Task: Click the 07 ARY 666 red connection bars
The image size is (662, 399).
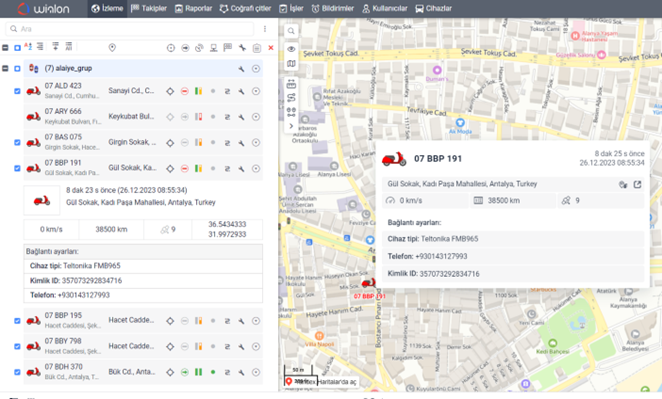Action: pos(198,117)
